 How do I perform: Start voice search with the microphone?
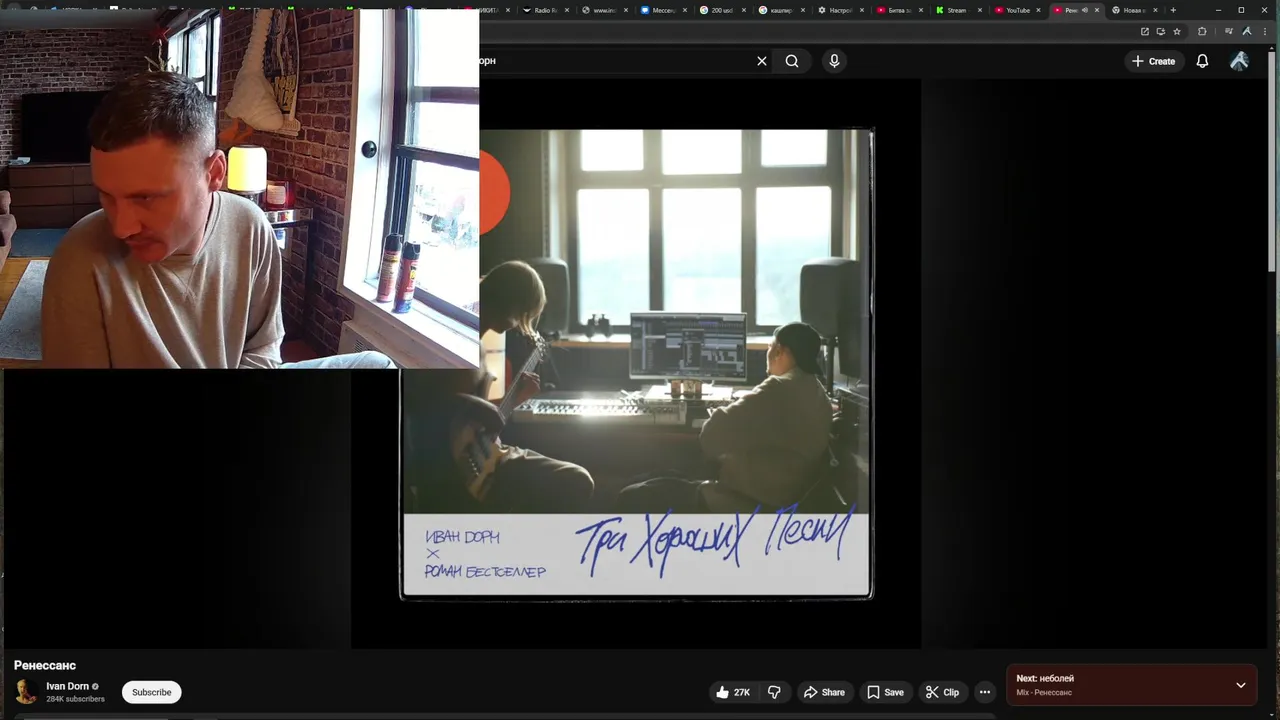pyautogui.click(x=834, y=61)
